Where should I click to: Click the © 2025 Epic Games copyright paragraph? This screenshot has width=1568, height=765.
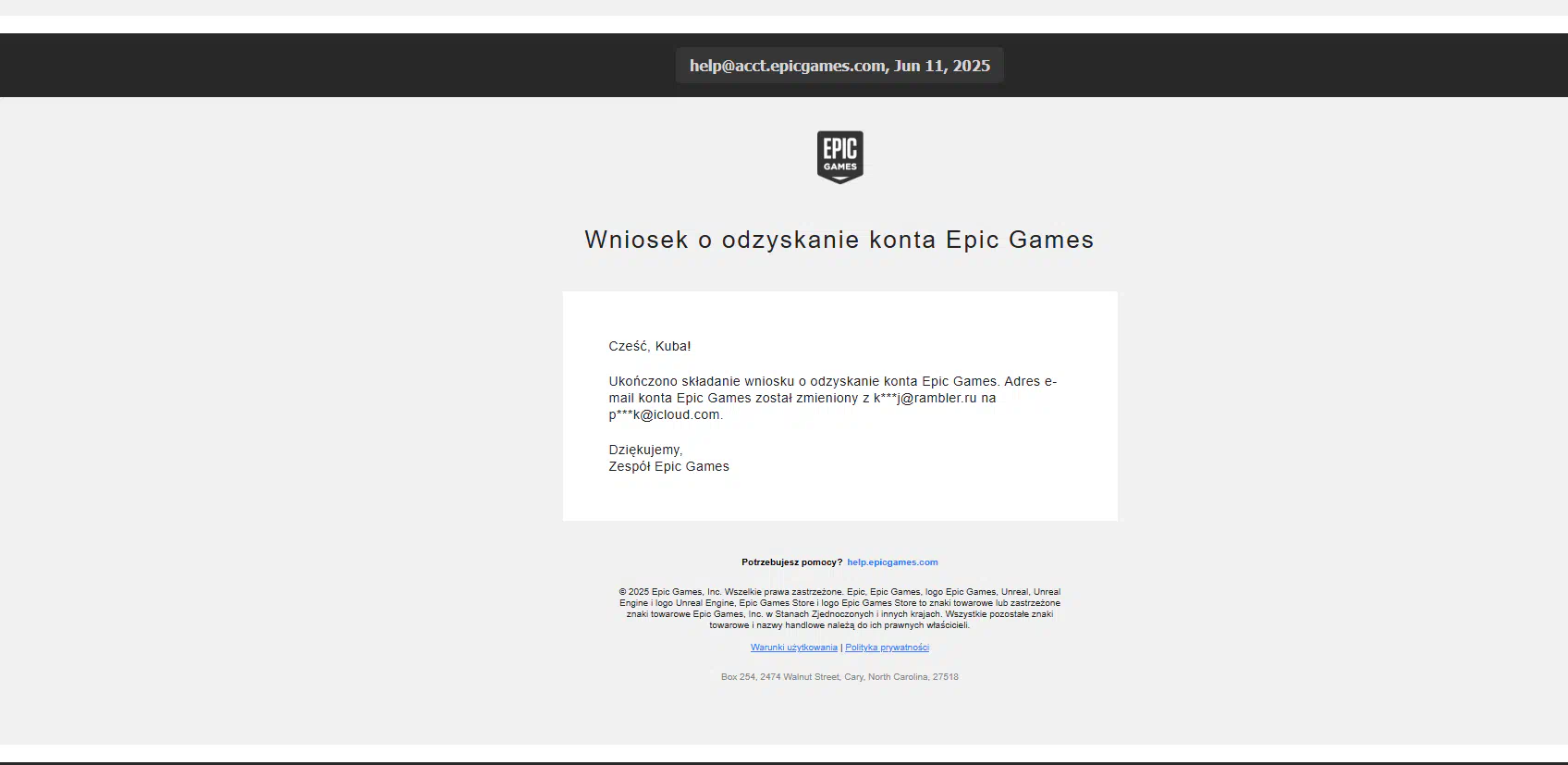point(839,609)
